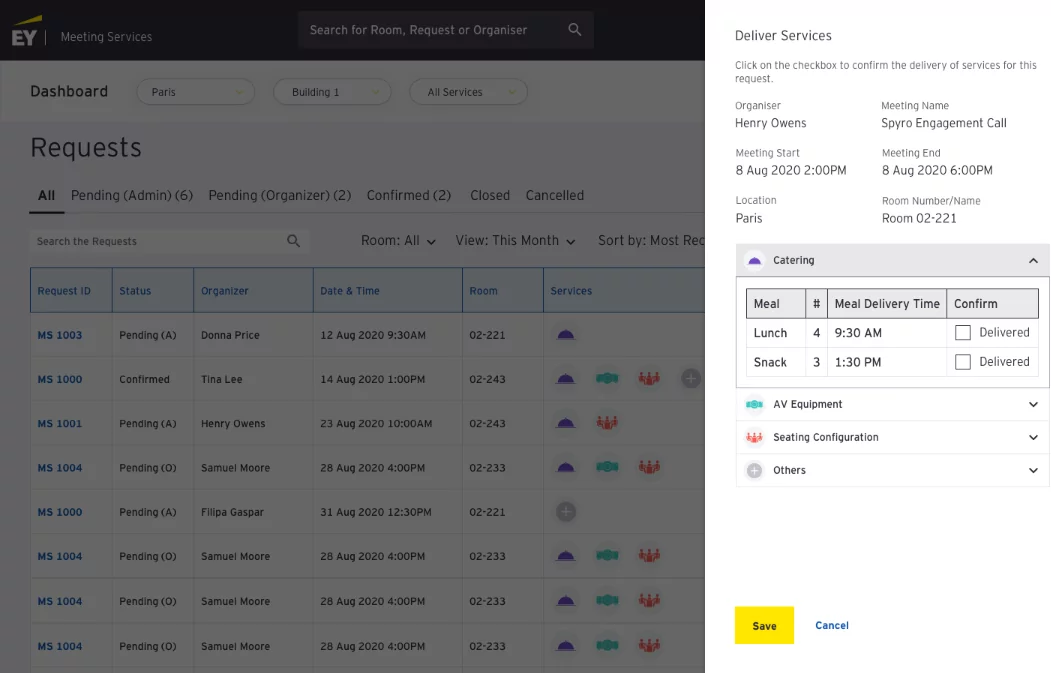
Task: Check the Delivered box for Snack
Action: tap(963, 362)
